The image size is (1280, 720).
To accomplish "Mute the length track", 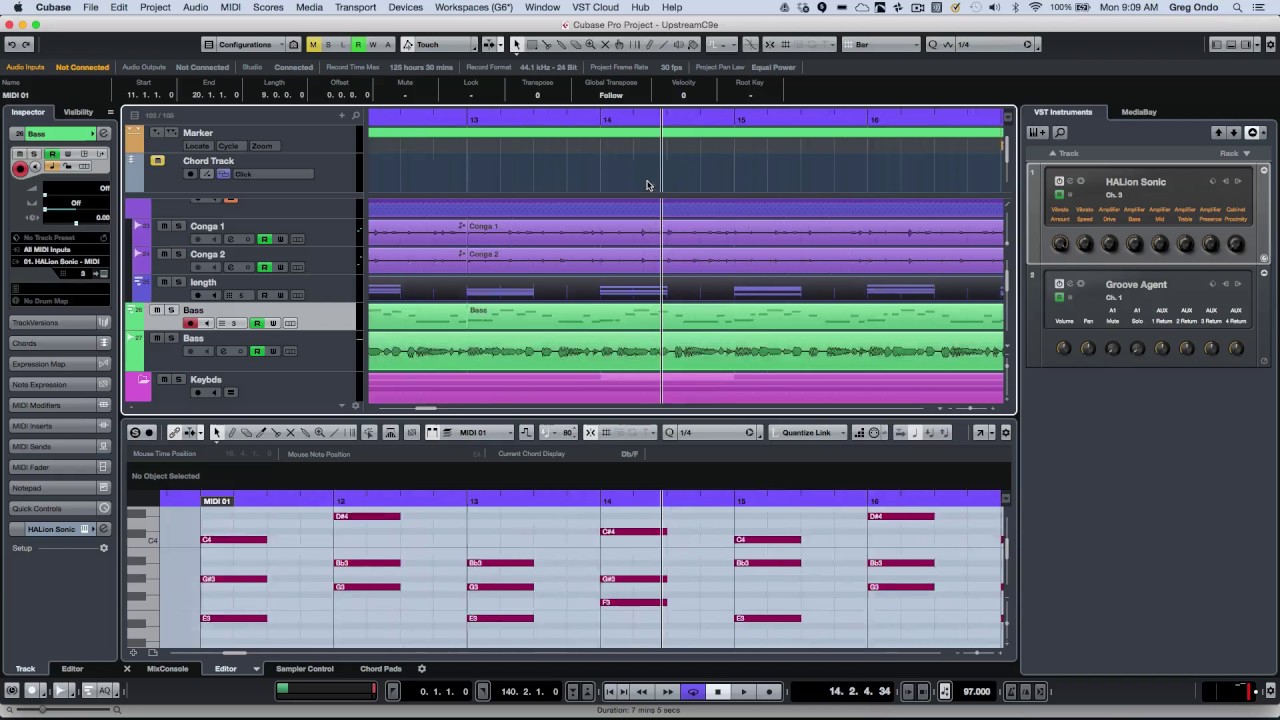I will 164,282.
